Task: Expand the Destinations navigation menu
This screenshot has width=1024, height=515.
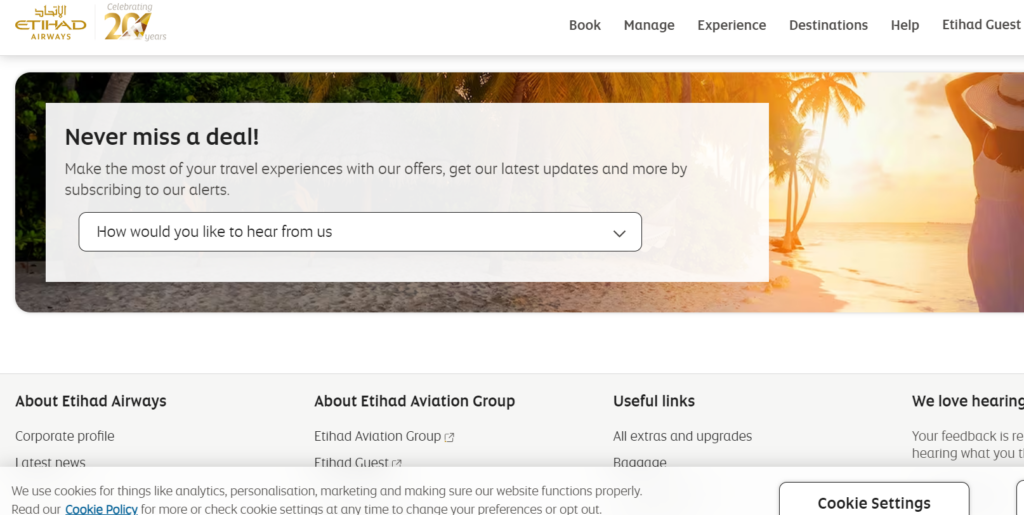Action: (x=828, y=25)
